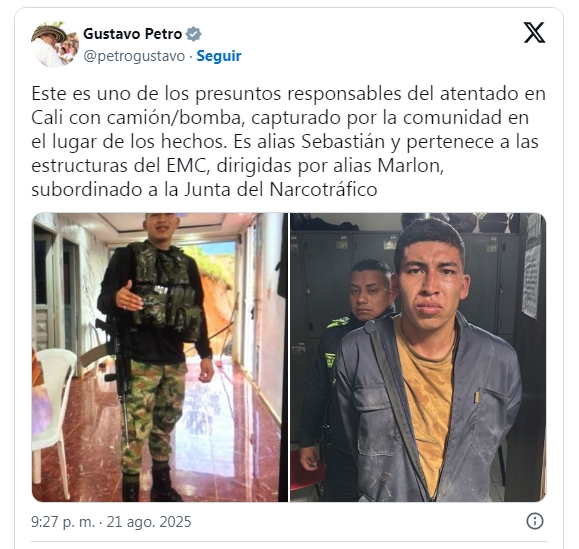579x549 pixels.
Task: Click the tweet text line starting 'Este es uno'
Action: click(x=288, y=93)
